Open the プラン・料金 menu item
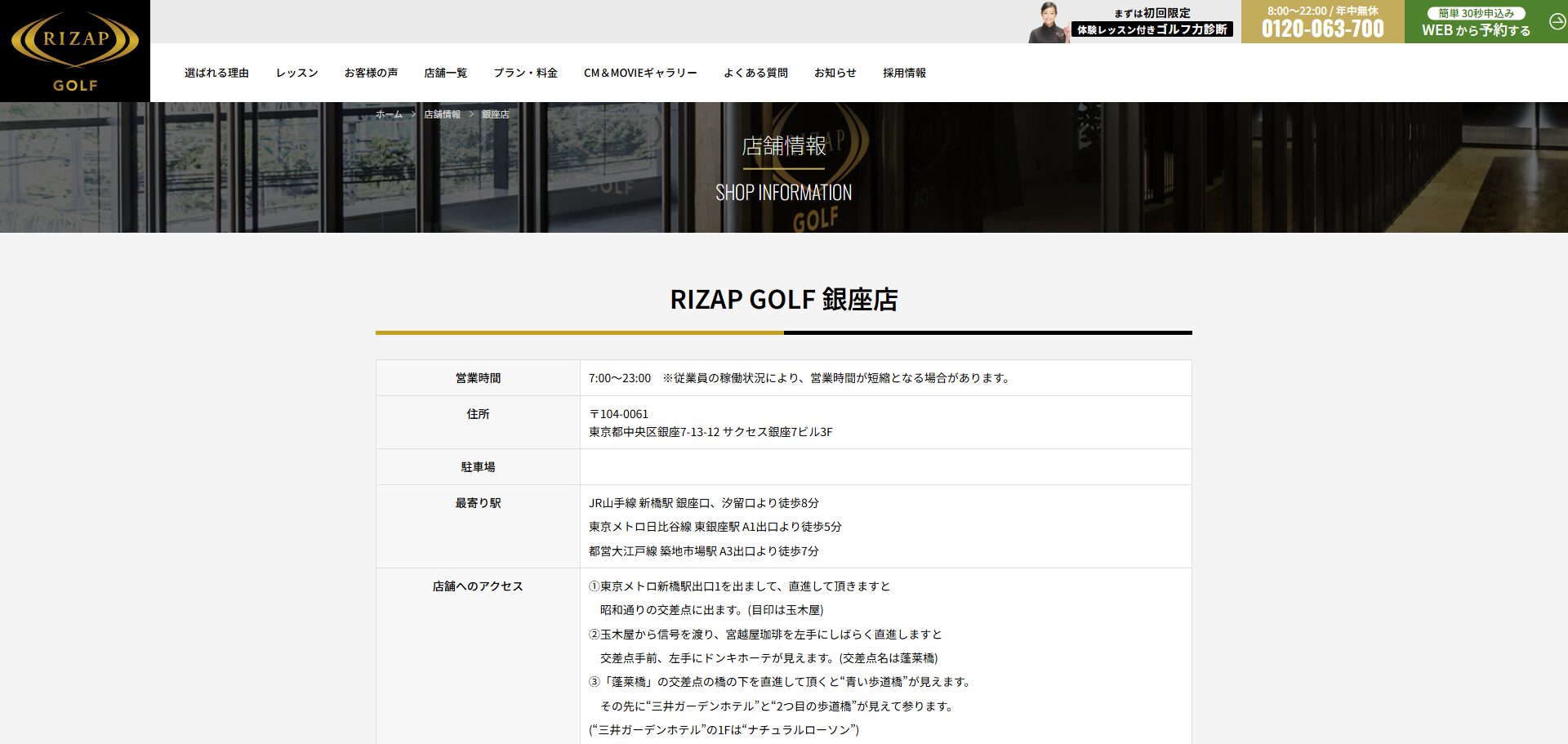This screenshot has height=744, width=1568. pos(525,73)
